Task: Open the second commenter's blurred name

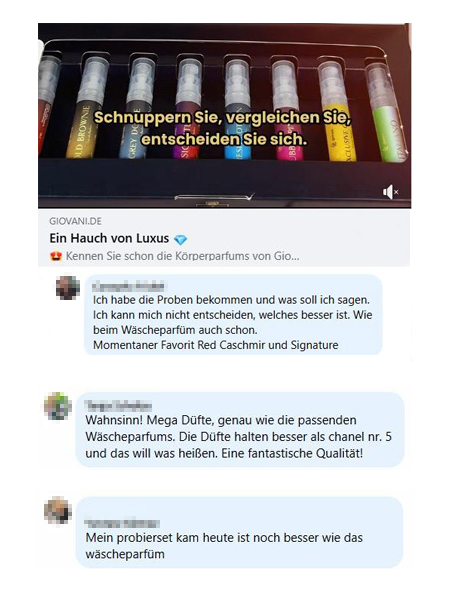Action: tap(118, 406)
